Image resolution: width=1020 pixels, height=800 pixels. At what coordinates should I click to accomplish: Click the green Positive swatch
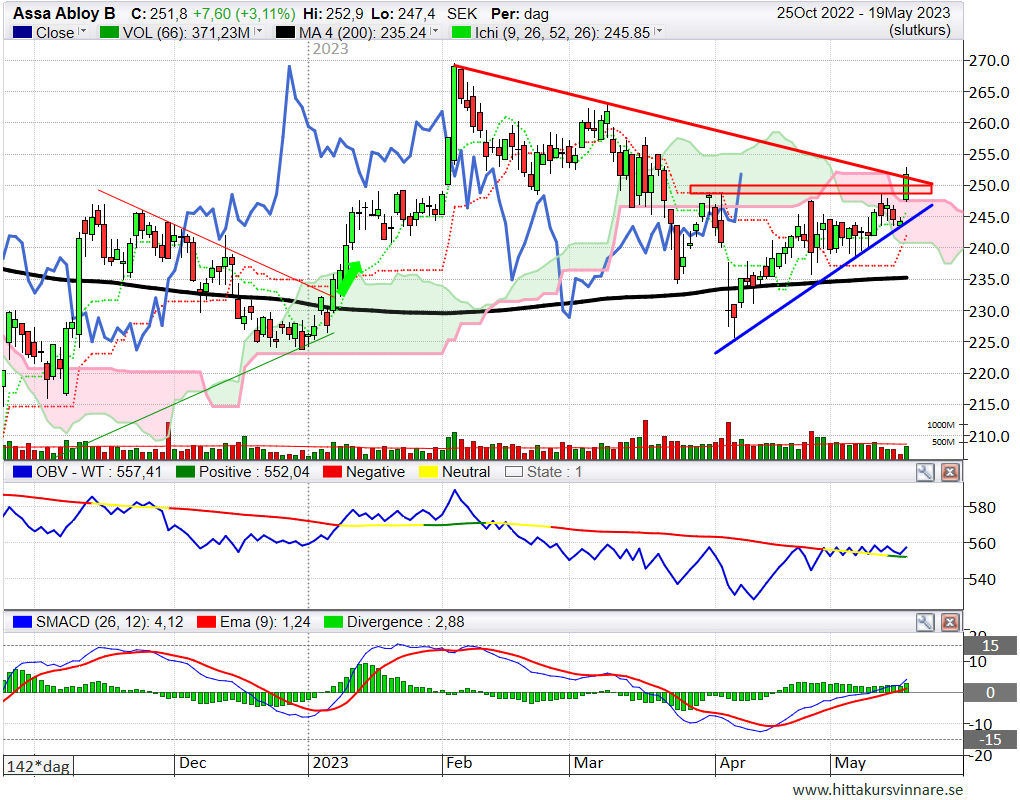[x=185, y=472]
